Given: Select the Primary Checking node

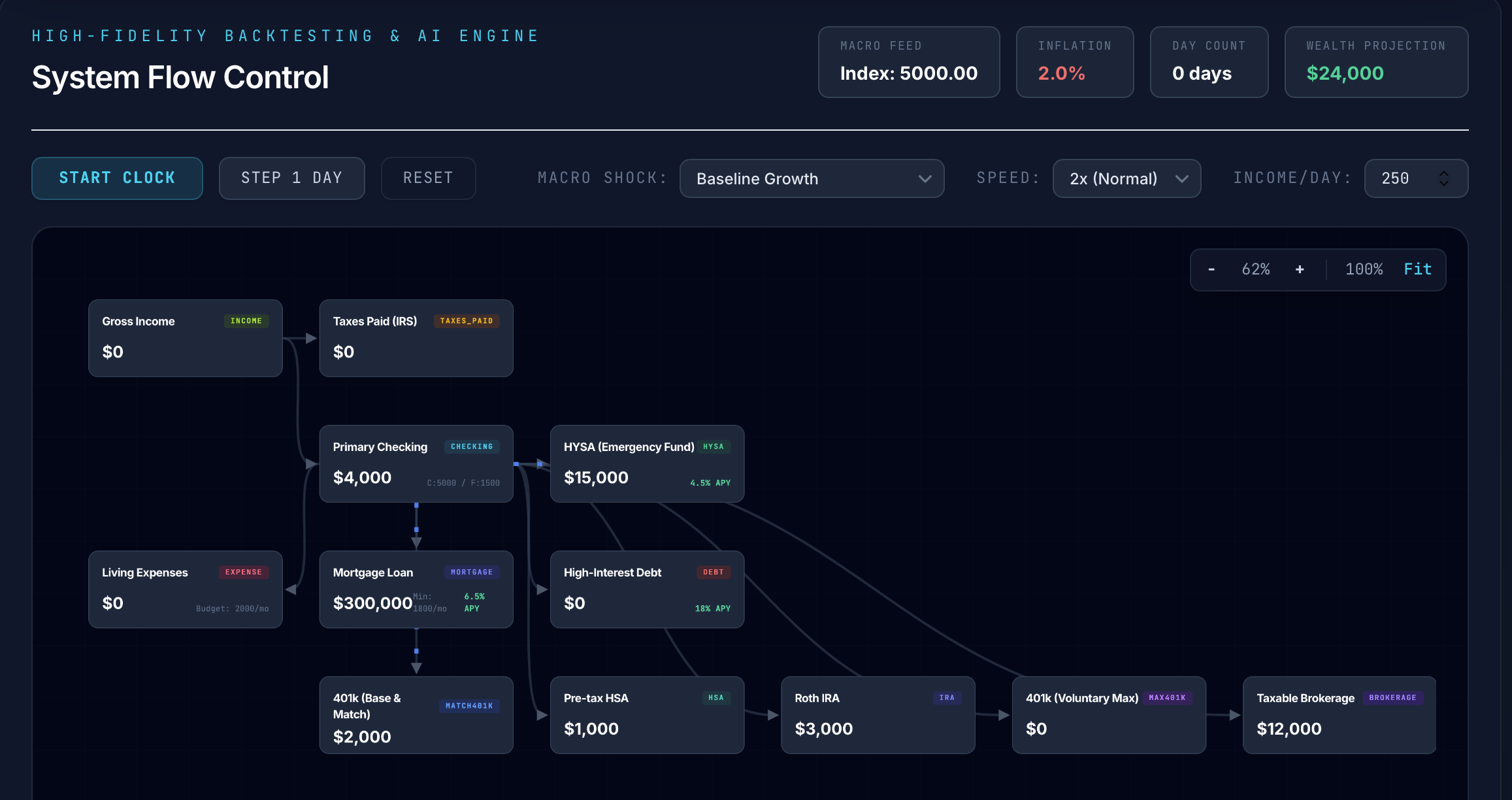Looking at the screenshot, I should coord(416,463).
